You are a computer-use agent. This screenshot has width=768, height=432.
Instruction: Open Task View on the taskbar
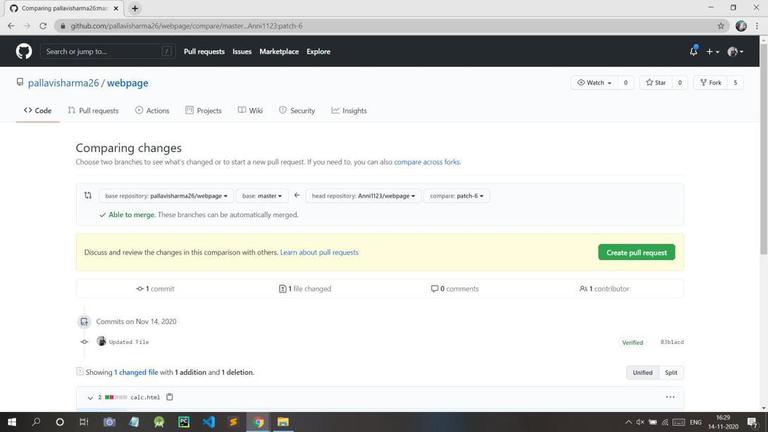(84, 422)
